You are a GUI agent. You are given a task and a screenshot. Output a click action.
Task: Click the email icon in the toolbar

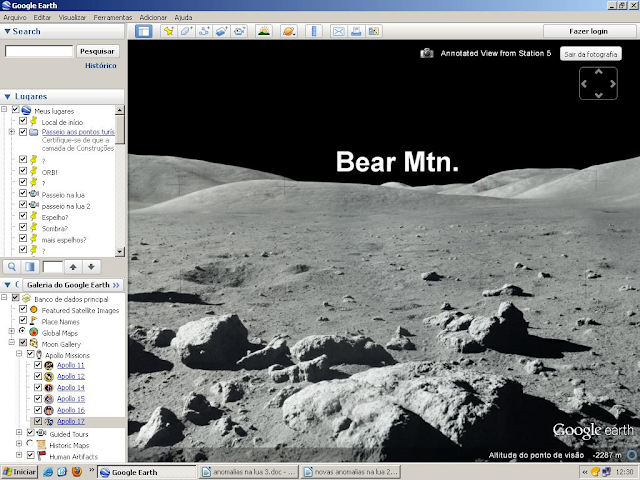339,31
